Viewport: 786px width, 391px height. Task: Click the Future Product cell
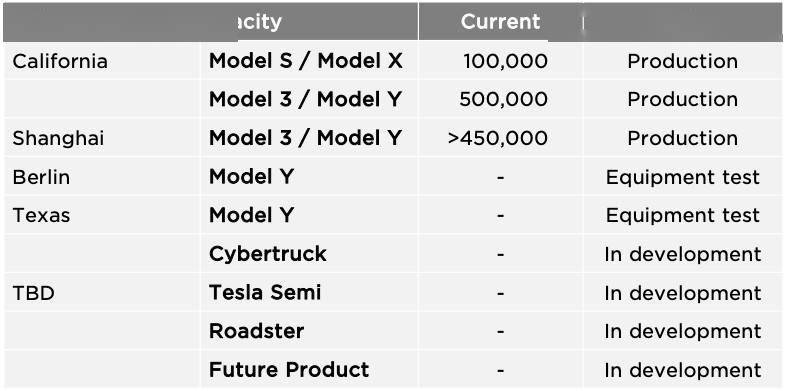289,370
